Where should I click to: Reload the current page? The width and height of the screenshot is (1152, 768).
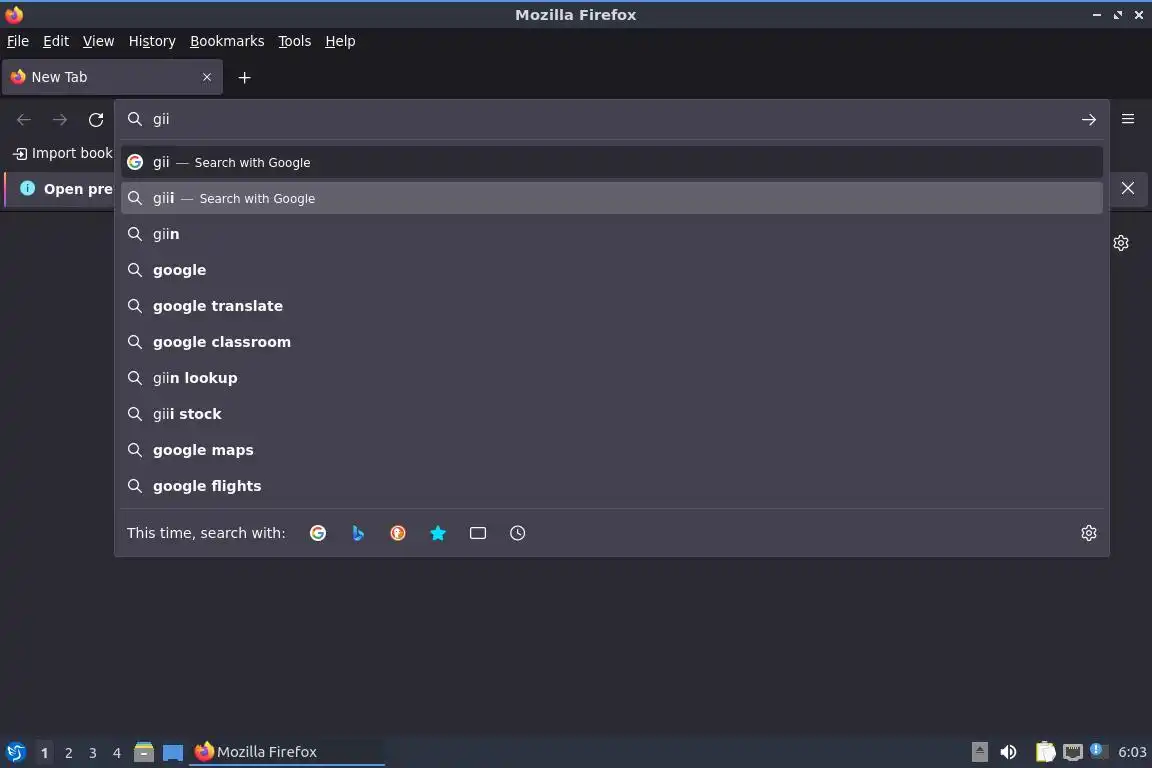pyautogui.click(x=96, y=120)
